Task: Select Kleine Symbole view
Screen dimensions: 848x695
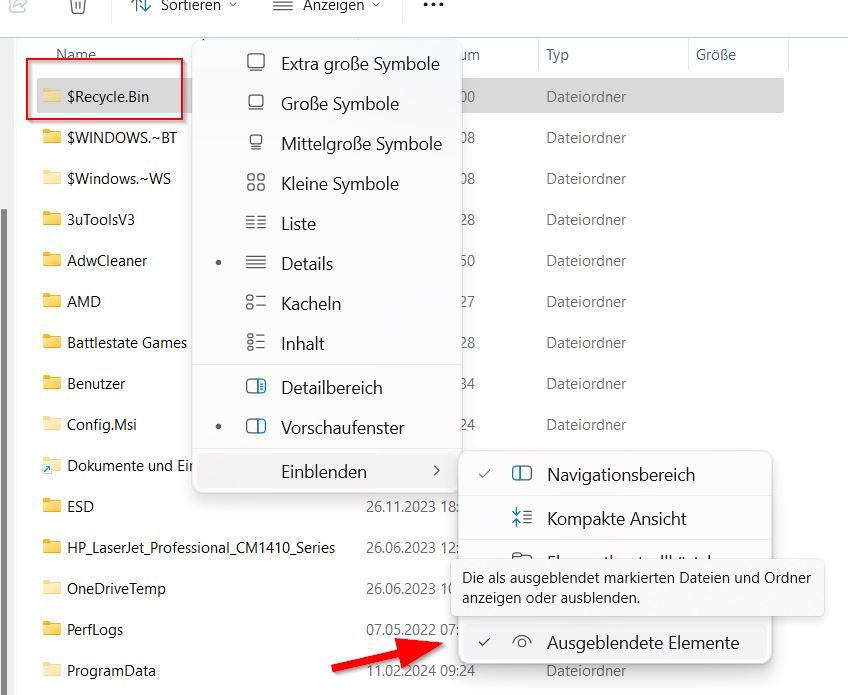Action: pyautogui.click(x=327, y=184)
